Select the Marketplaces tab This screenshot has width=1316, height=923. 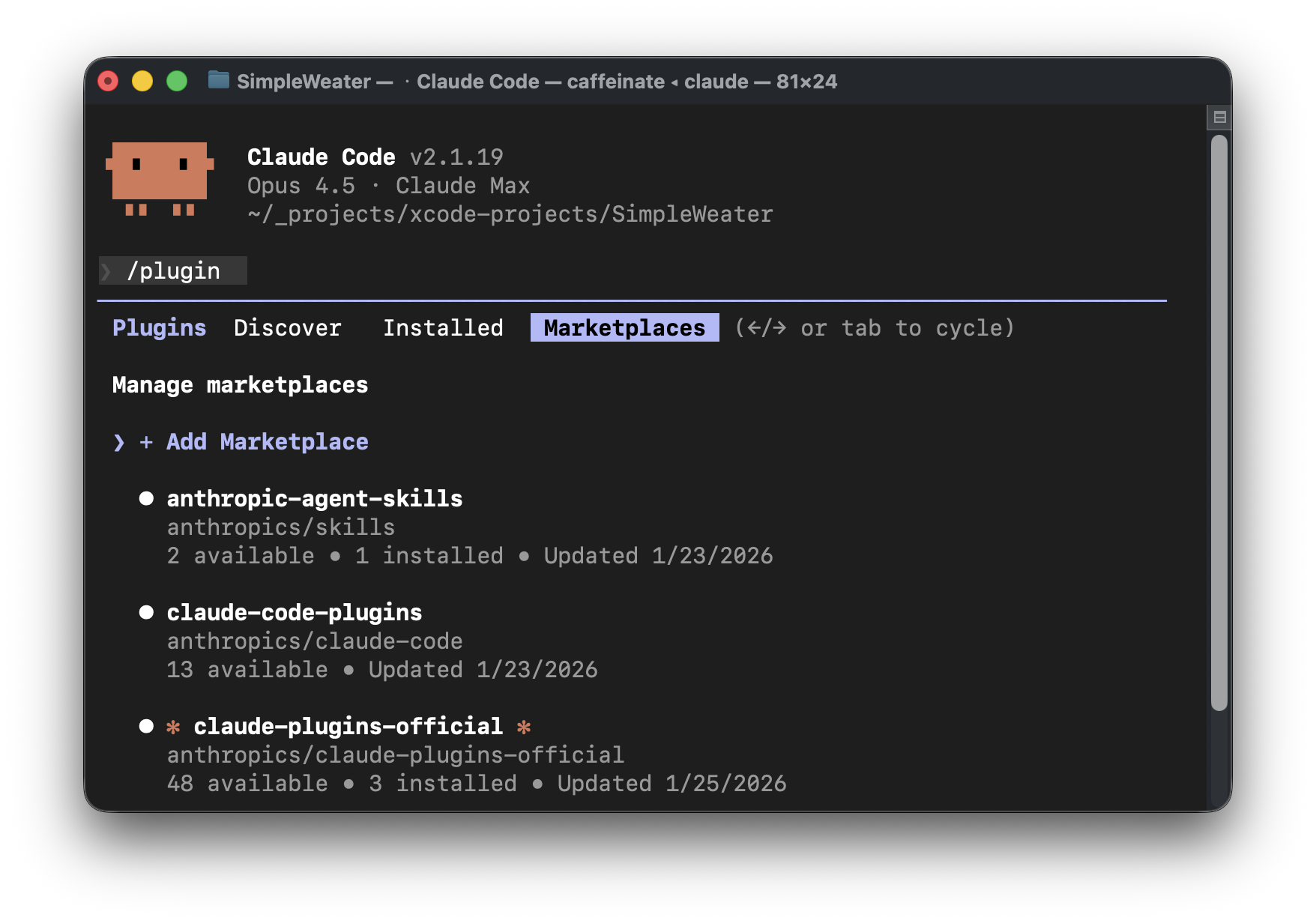(625, 327)
